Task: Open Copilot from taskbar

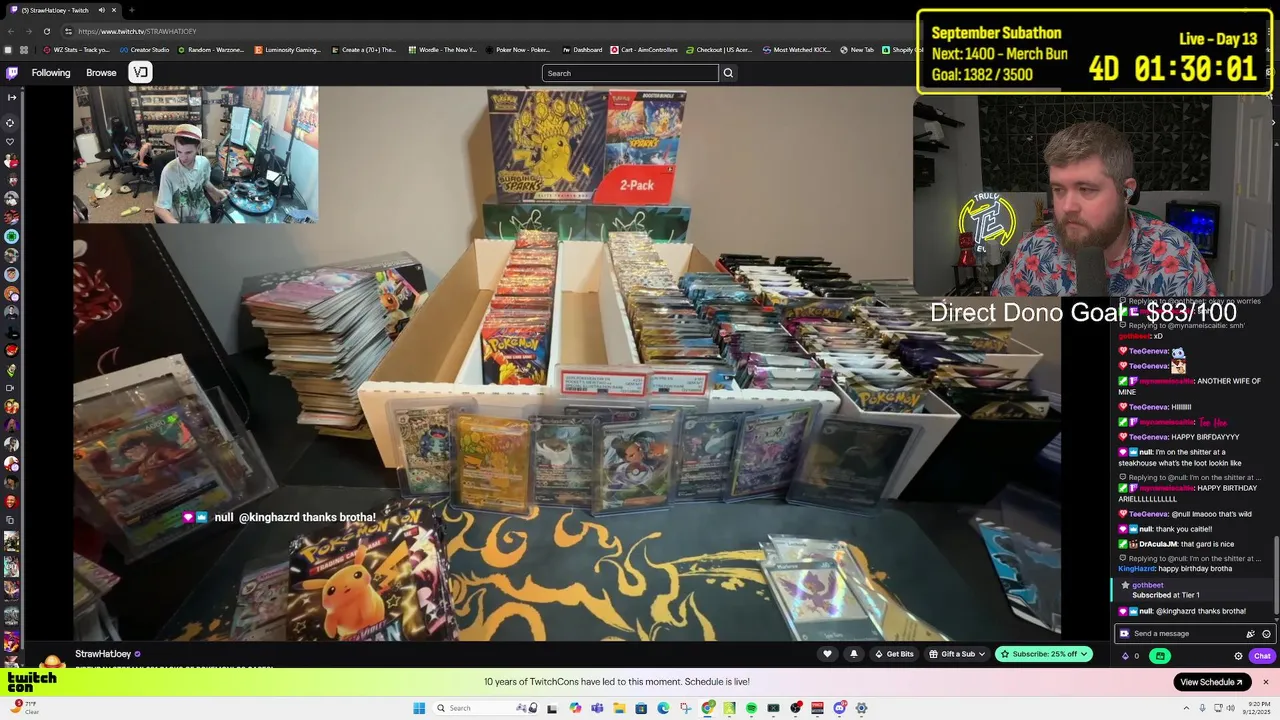Action: tap(575, 708)
